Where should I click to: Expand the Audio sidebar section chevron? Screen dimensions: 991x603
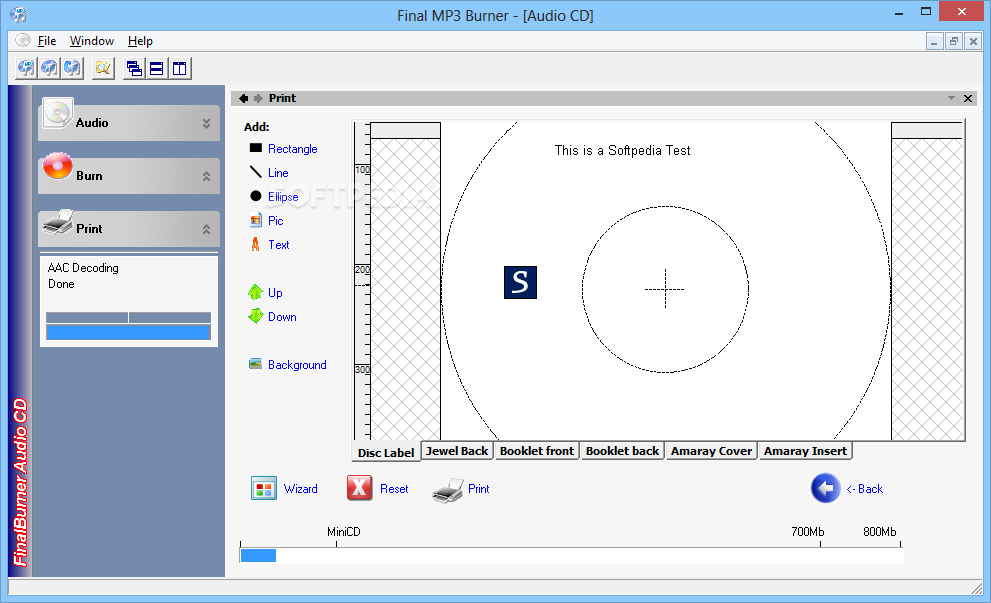(x=206, y=123)
